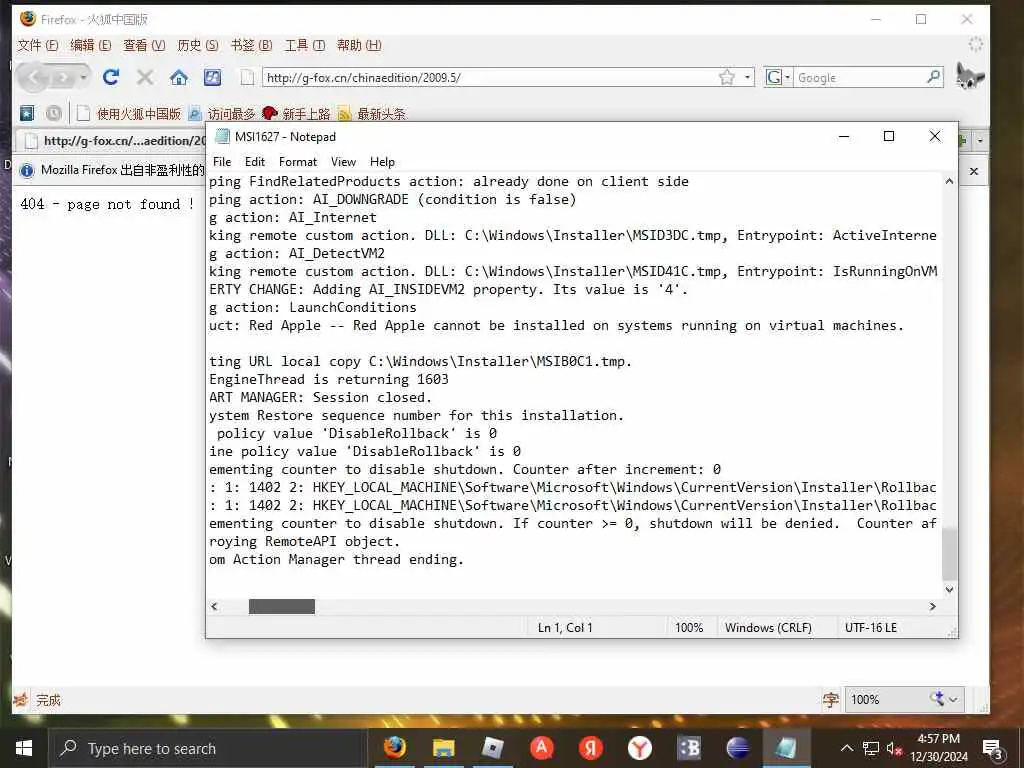Click the 'EngineThread is returning 1603' line
This screenshot has width=1024, height=768.
click(x=329, y=379)
